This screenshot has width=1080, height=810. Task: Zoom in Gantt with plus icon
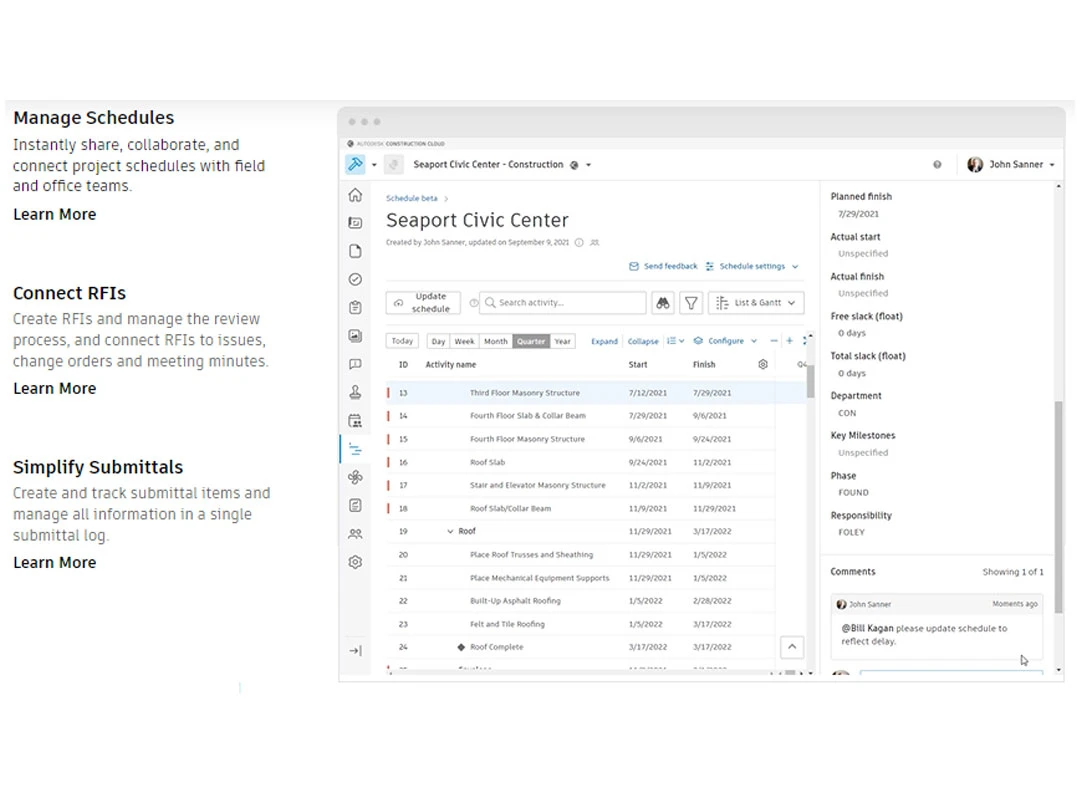pyautogui.click(x=790, y=341)
